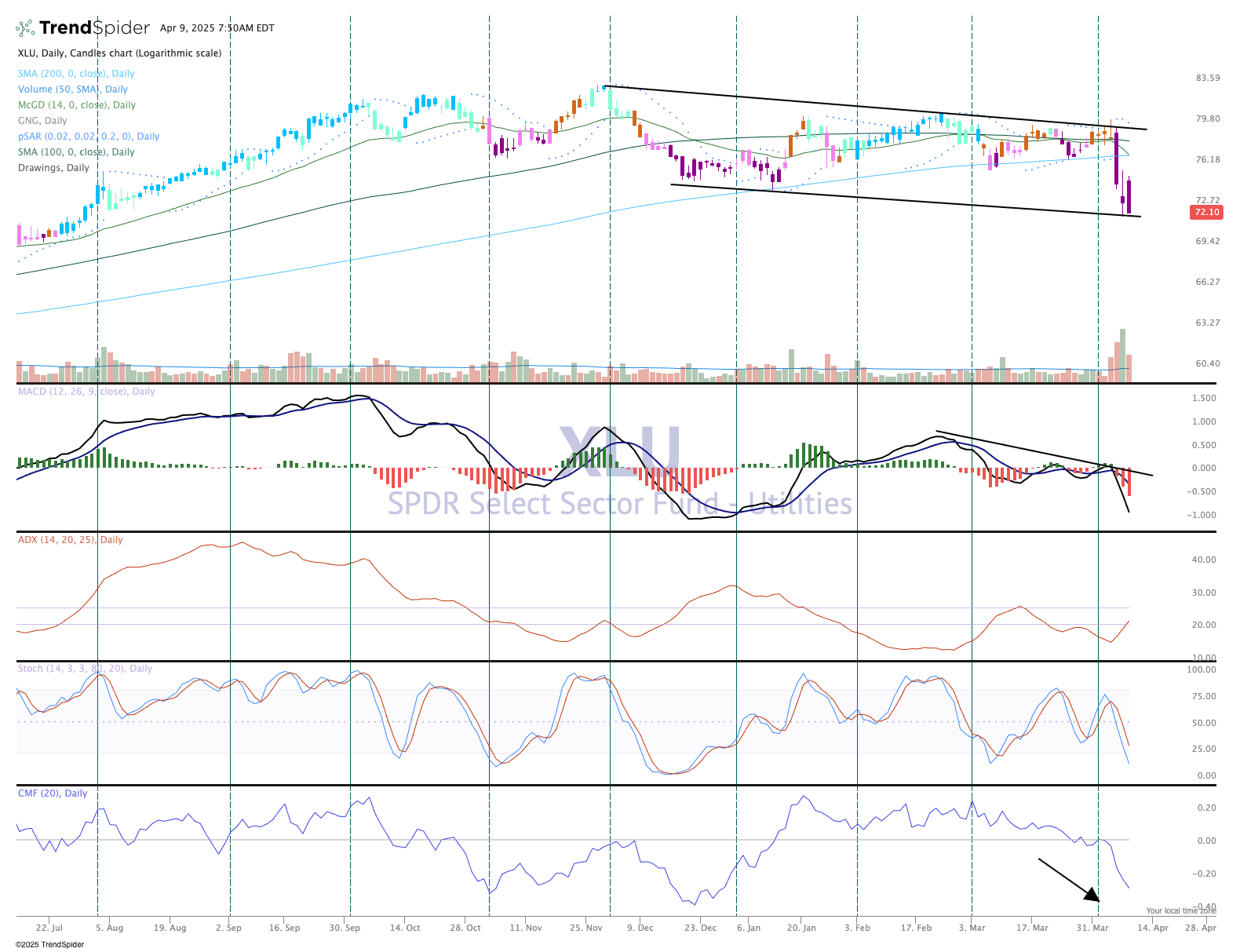Screen dimensions: 1240x952
Task: Toggle the pSAR indicator legend entry
Action: click(x=89, y=137)
